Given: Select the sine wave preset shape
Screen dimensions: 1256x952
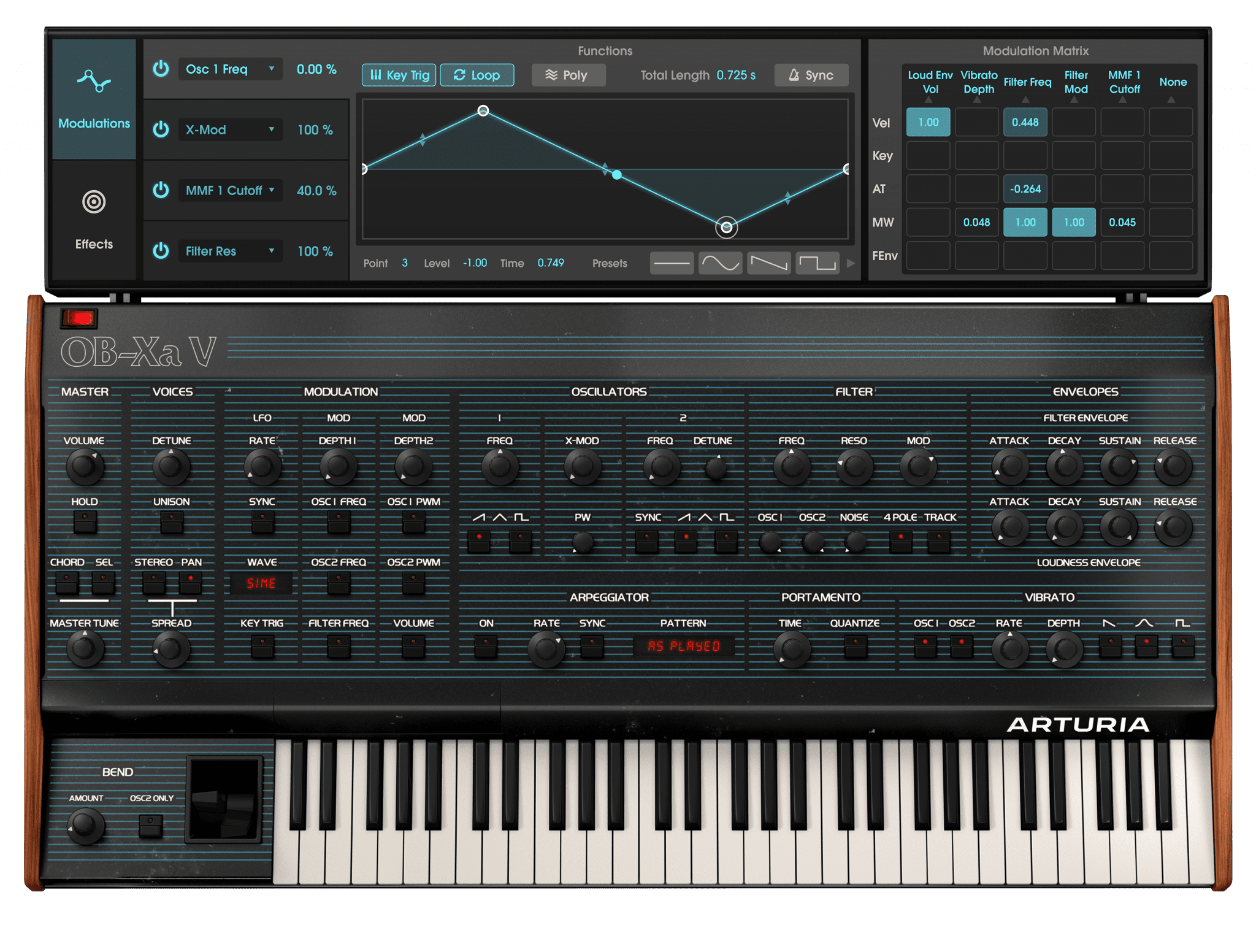Looking at the screenshot, I should click(720, 264).
